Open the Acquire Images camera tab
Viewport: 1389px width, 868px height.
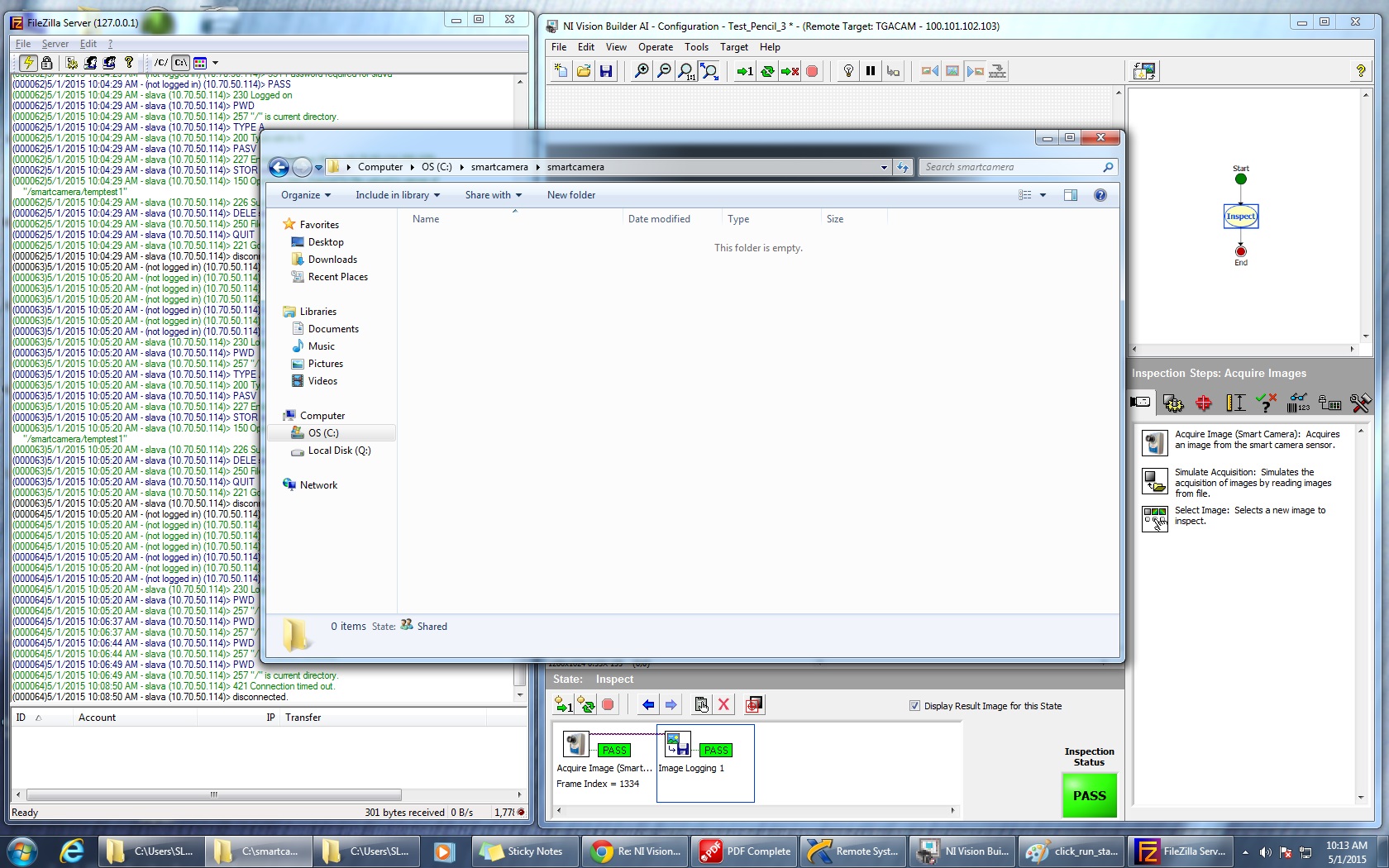1141,403
